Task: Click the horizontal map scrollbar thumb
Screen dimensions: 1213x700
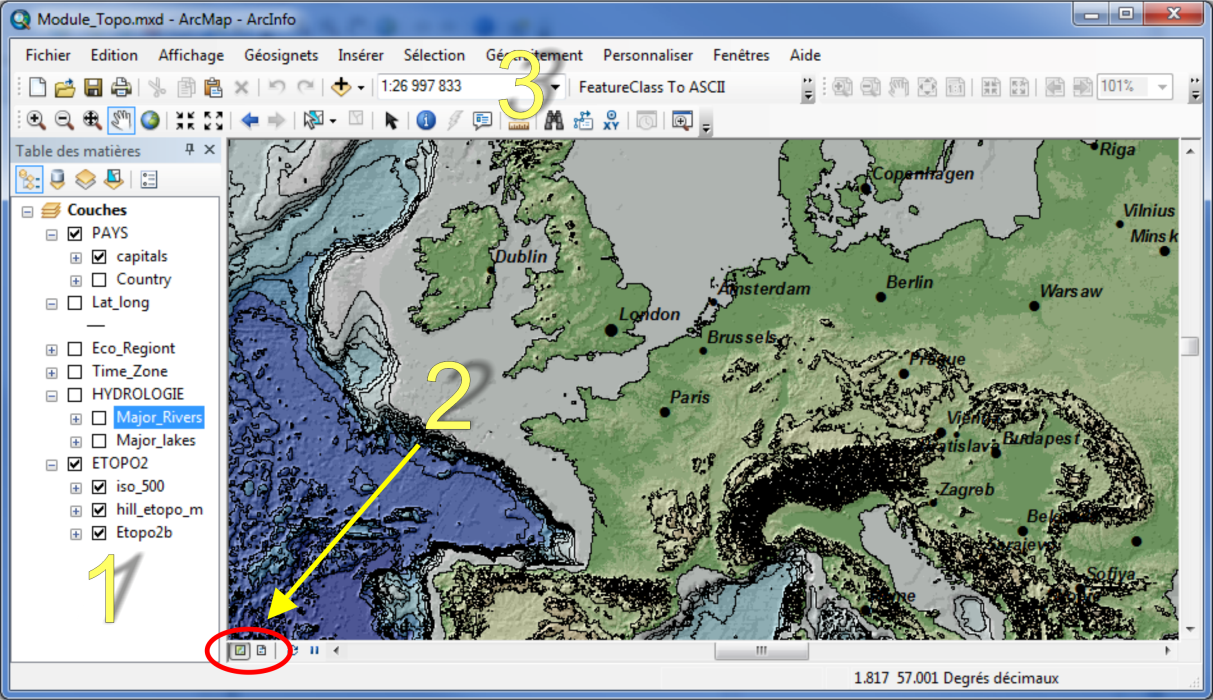Action: (754, 651)
